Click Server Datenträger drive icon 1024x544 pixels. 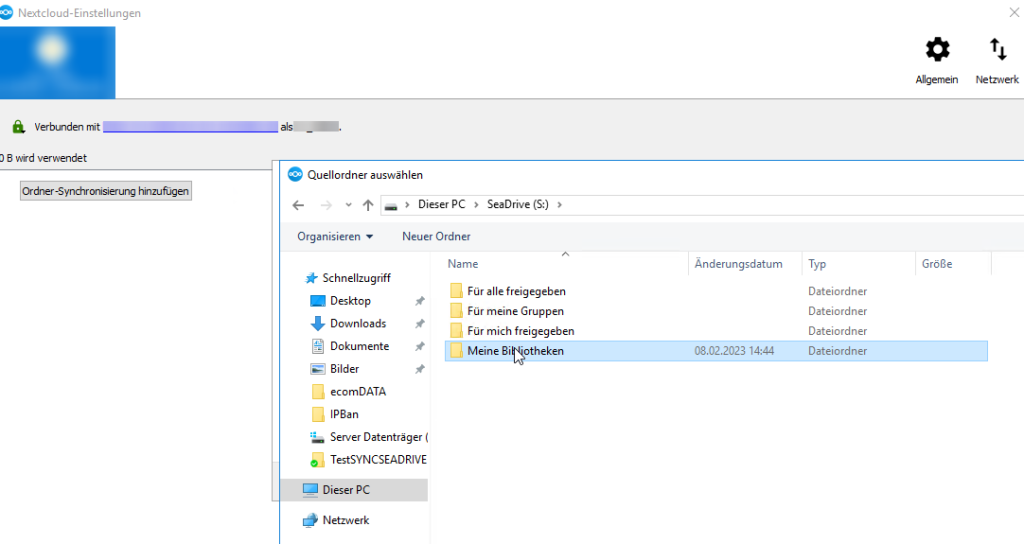click(317, 437)
